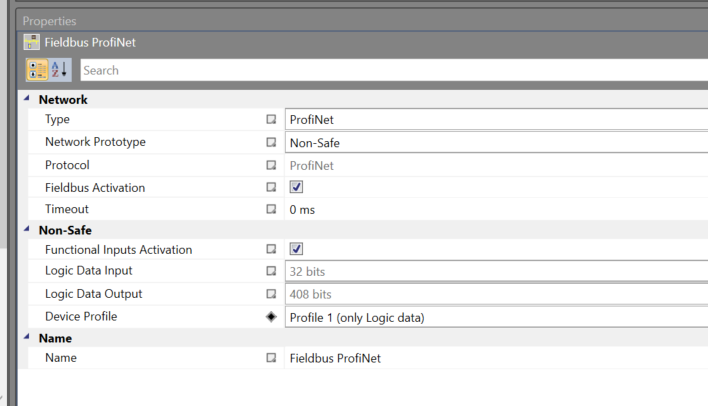
Task: Sort properties alphabetically with A-Z icon
Action: click(x=60, y=70)
